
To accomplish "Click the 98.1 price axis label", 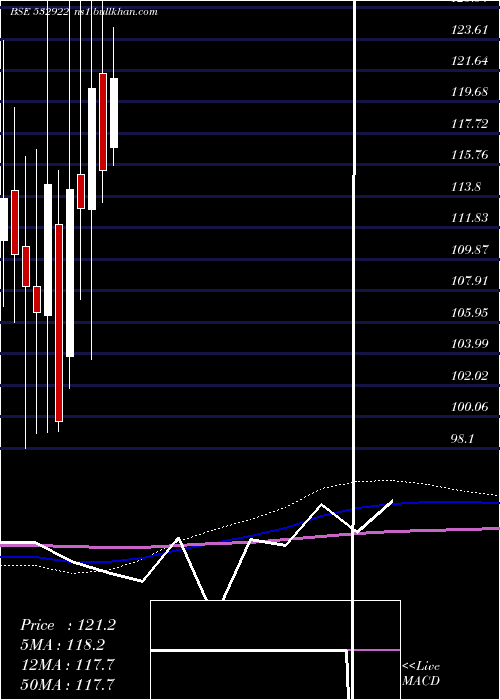I will pos(462,439).
